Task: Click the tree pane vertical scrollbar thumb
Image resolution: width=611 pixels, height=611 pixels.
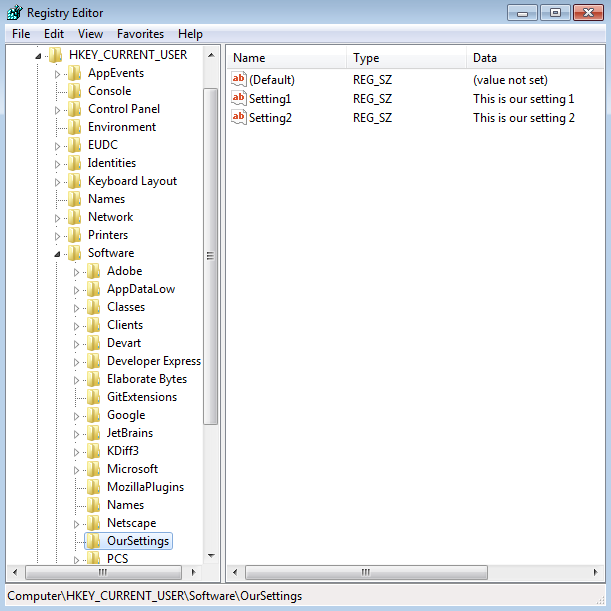Action: (211, 256)
